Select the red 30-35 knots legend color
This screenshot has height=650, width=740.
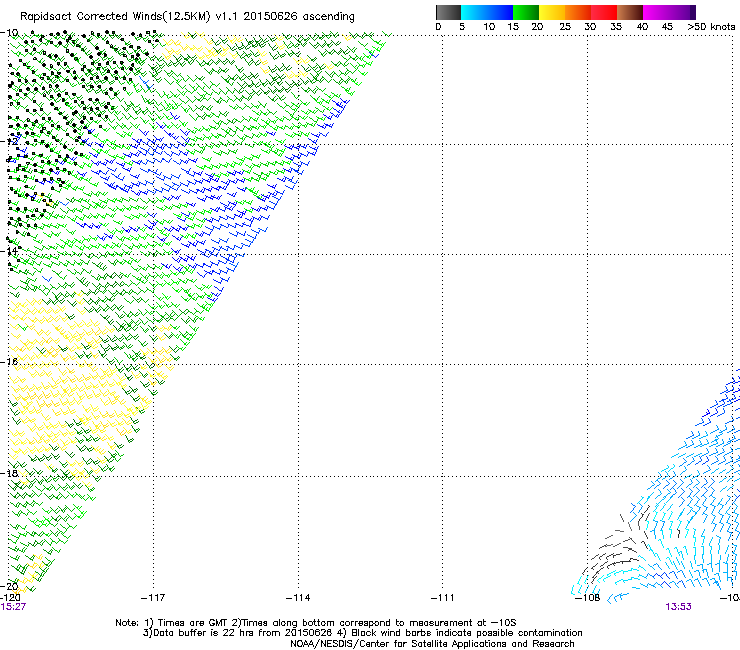point(604,12)
